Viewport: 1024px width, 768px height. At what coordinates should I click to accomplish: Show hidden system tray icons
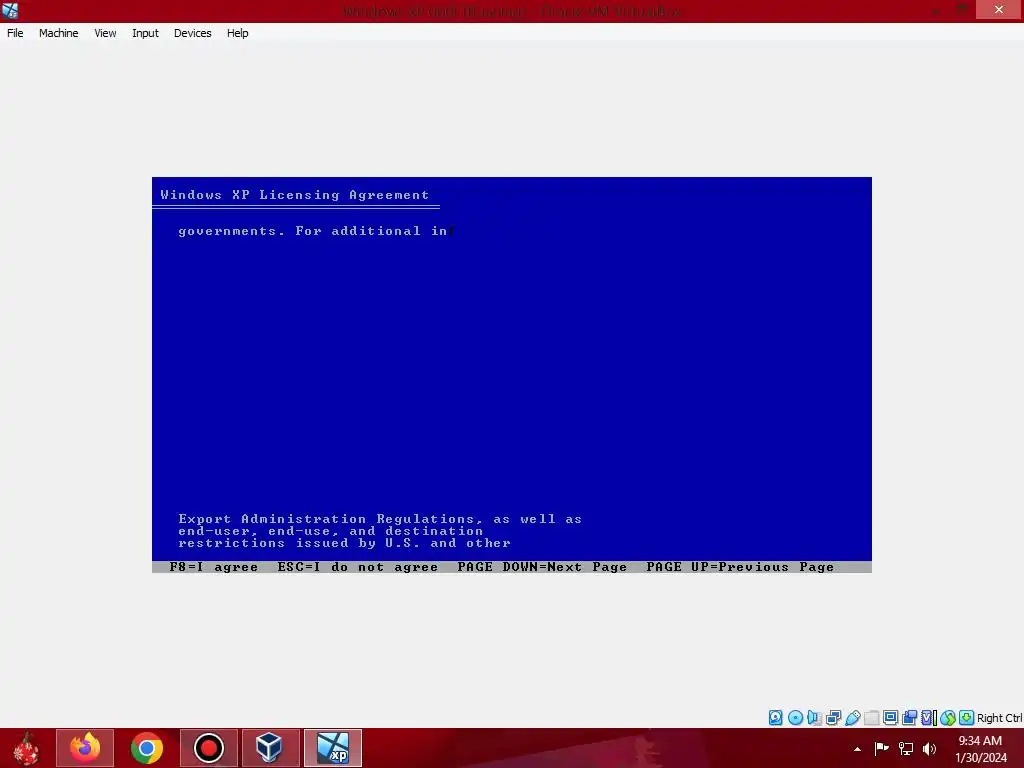[x=857, y=749]
